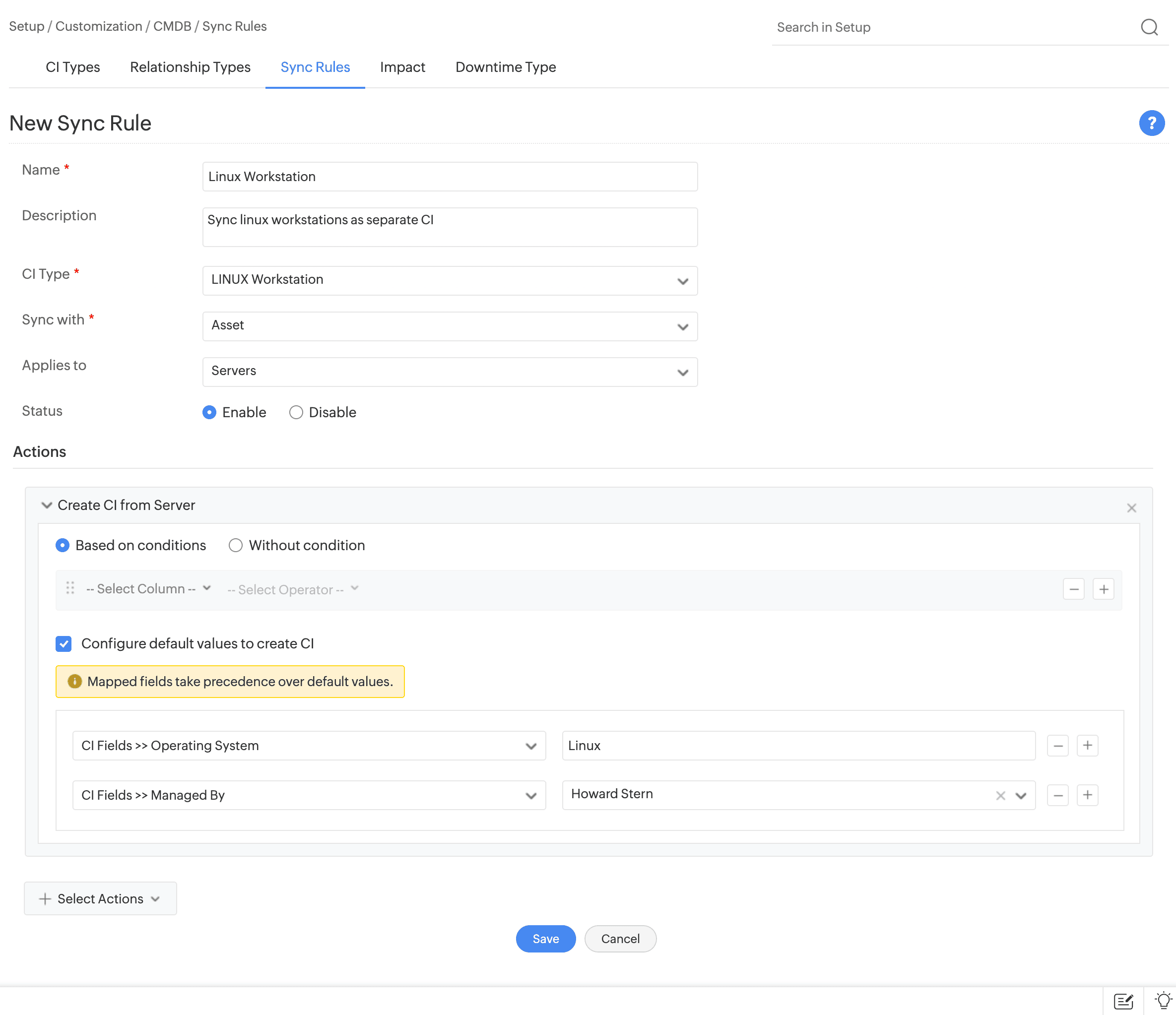Screen dimensions: 1176x1015
Task: Choose the Without condition option
Action: click(236, 545)
